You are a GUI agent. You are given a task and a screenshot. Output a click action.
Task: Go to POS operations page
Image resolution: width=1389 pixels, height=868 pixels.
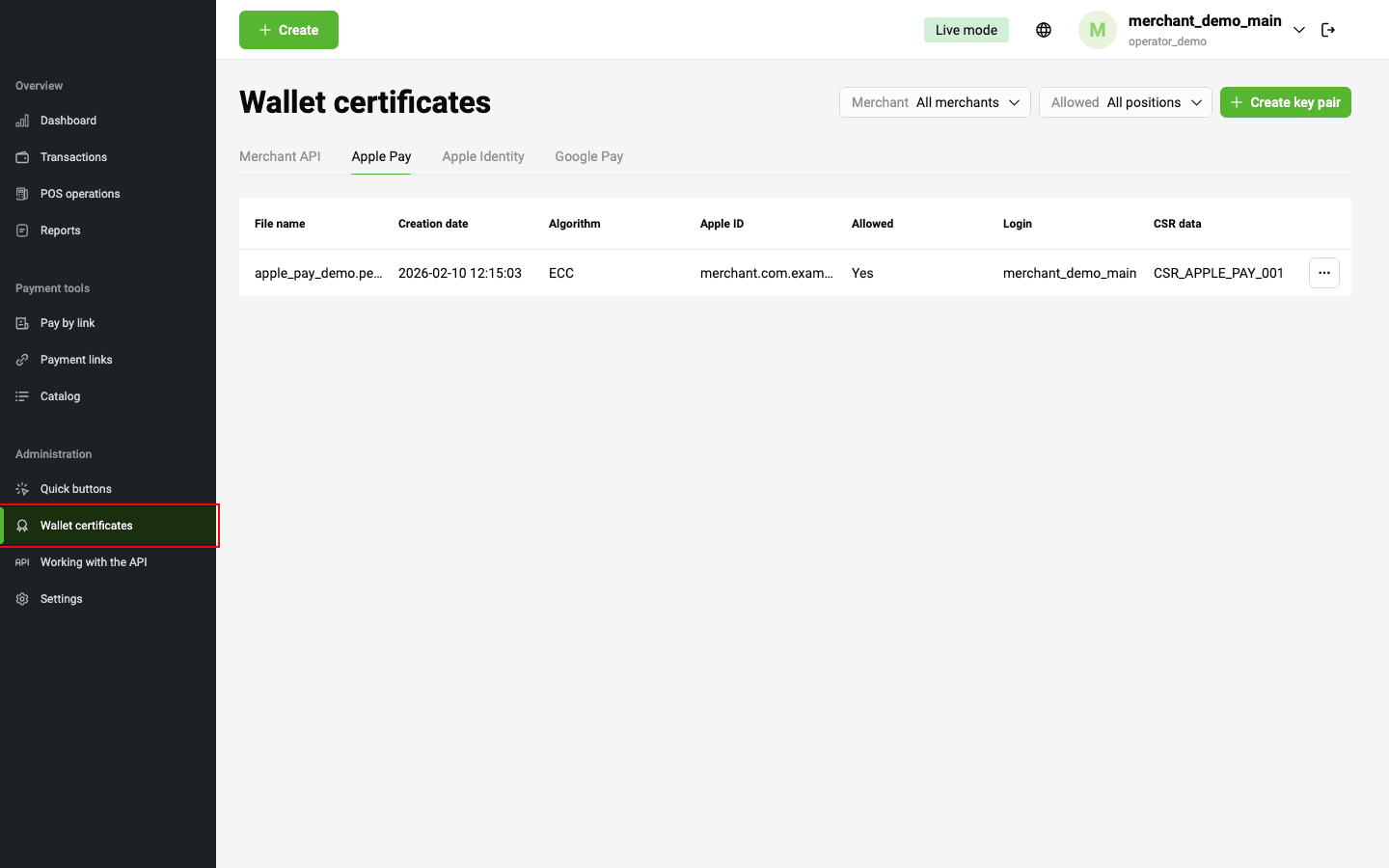click(x=80, y=194)
